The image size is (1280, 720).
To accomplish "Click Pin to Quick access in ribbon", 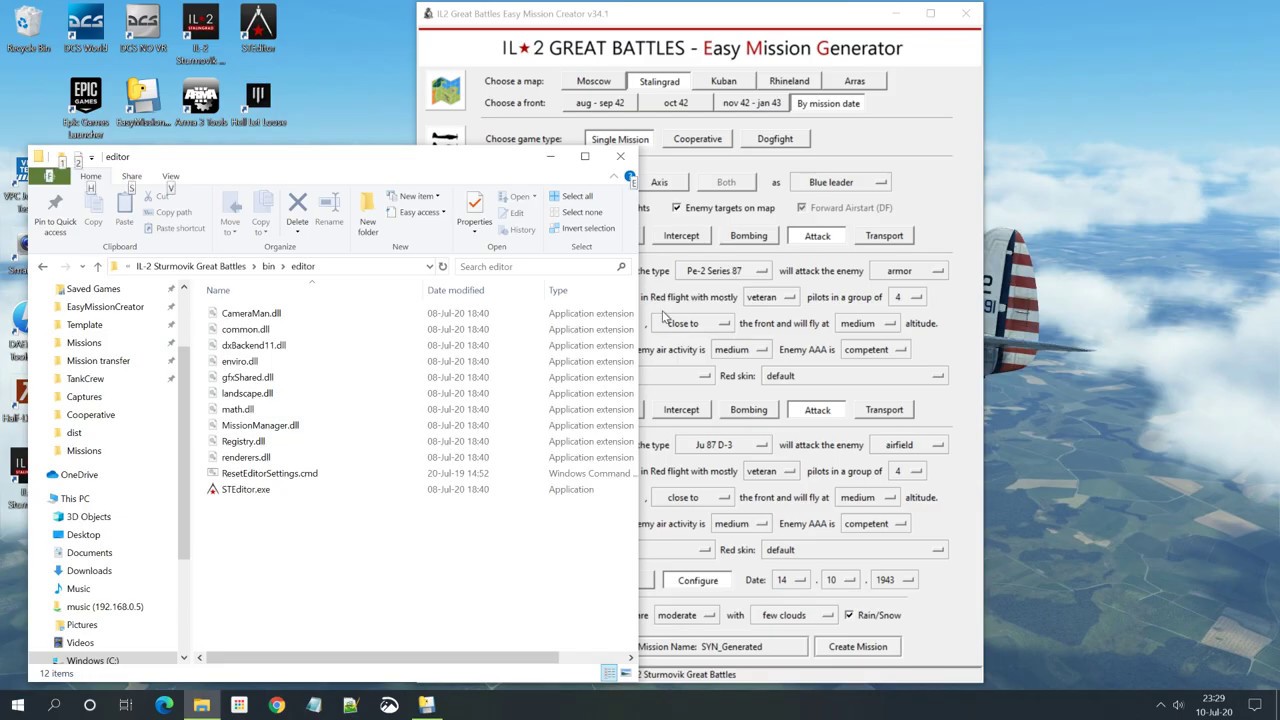I will (x=55, y=214).
